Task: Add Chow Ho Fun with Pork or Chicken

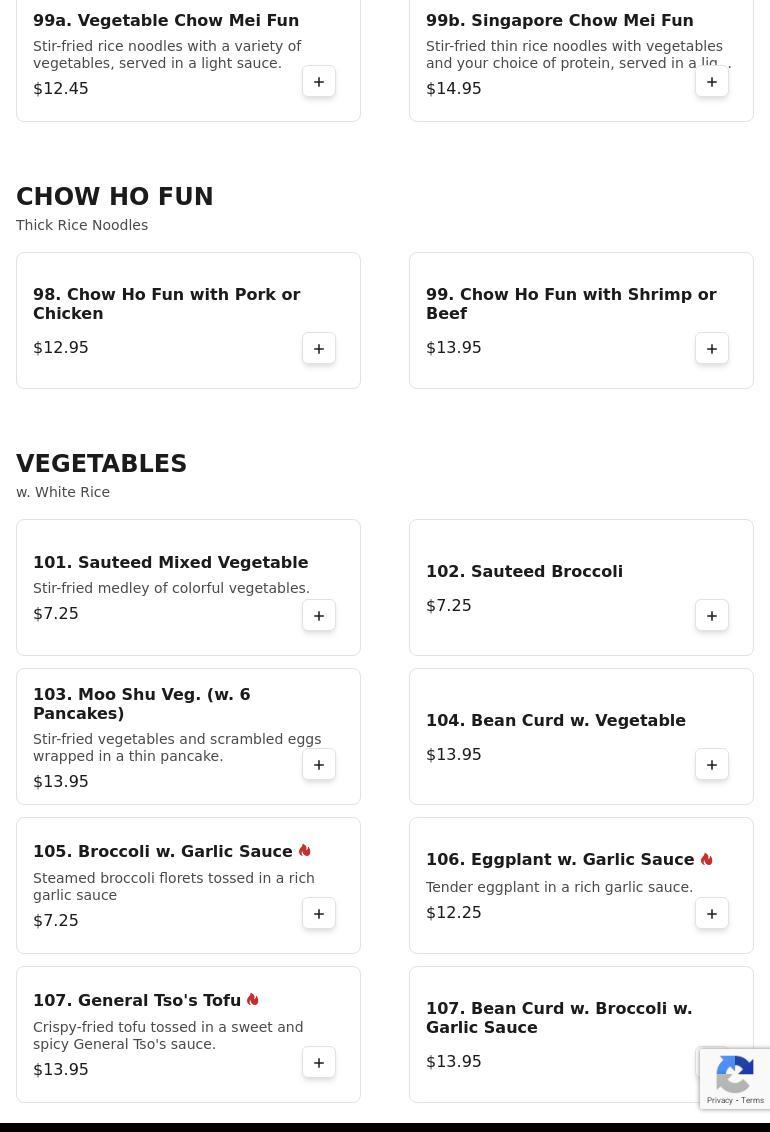Action: pyautogui.click(x=319, y=349)
